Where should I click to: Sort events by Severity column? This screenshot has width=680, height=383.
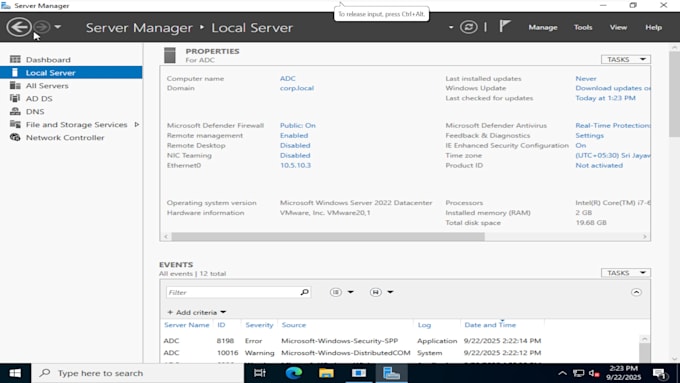pyautogui.click(x=259, y=325)
